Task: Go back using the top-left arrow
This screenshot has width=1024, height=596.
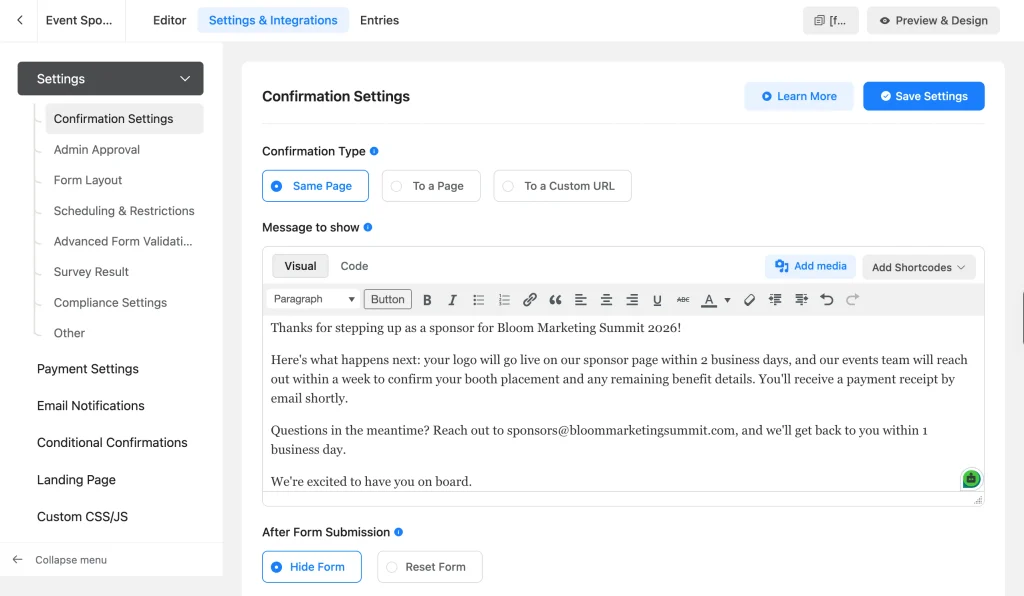Action: 20,20
